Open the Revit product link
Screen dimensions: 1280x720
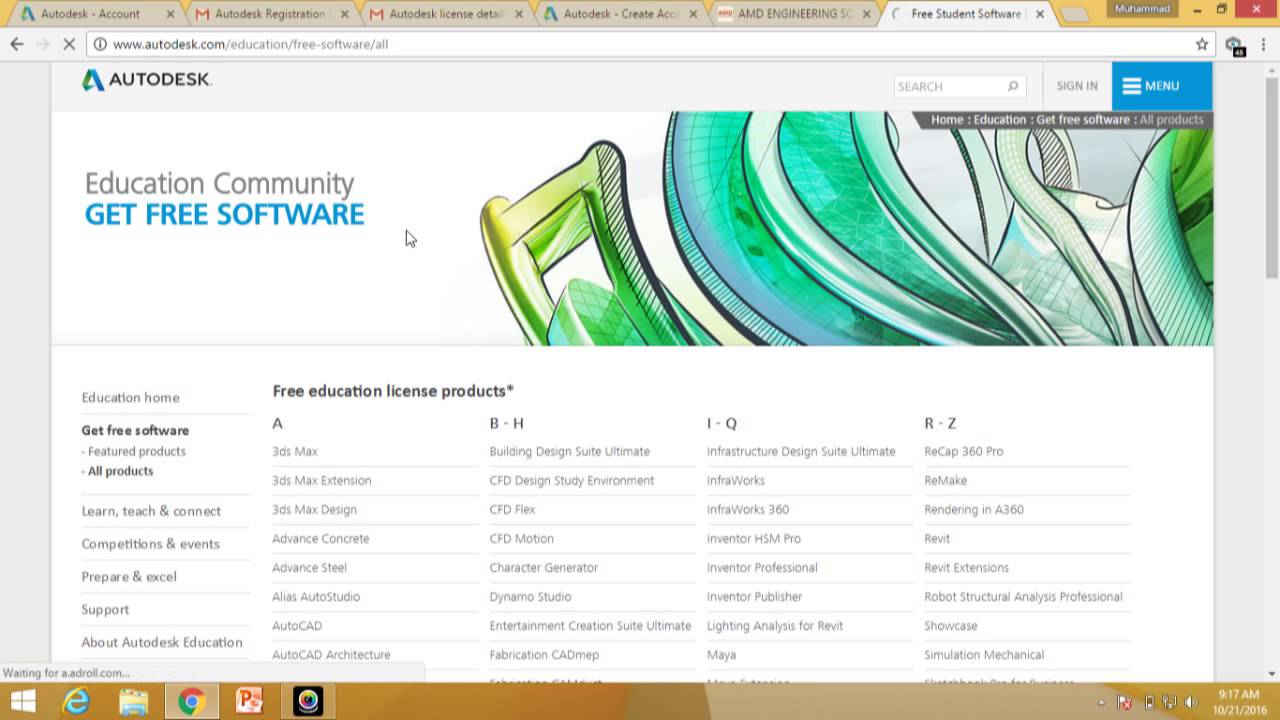point(937,538)
